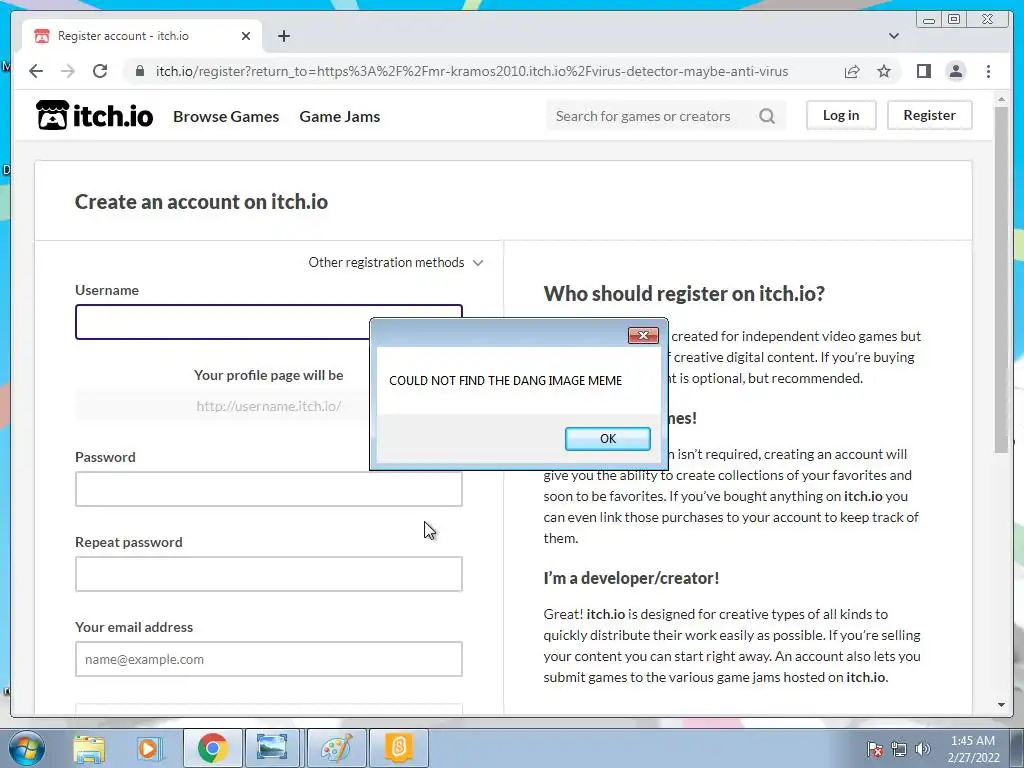Viewport: 1024px width, 768px height.
Task: Reload the page with the refresh icon
Action: pos(100,71)
